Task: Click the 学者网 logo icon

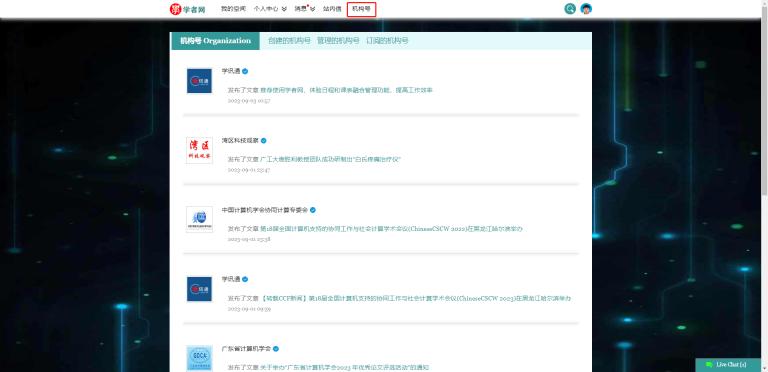Action: click(175, 9)
